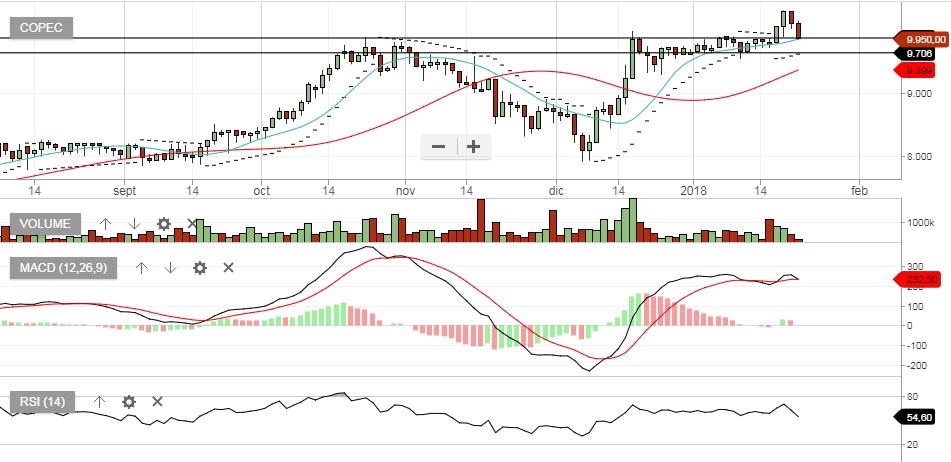Viewport: 951px width, 462px height.
Task: Click the 'dic' date axis label
Action: 556,191
